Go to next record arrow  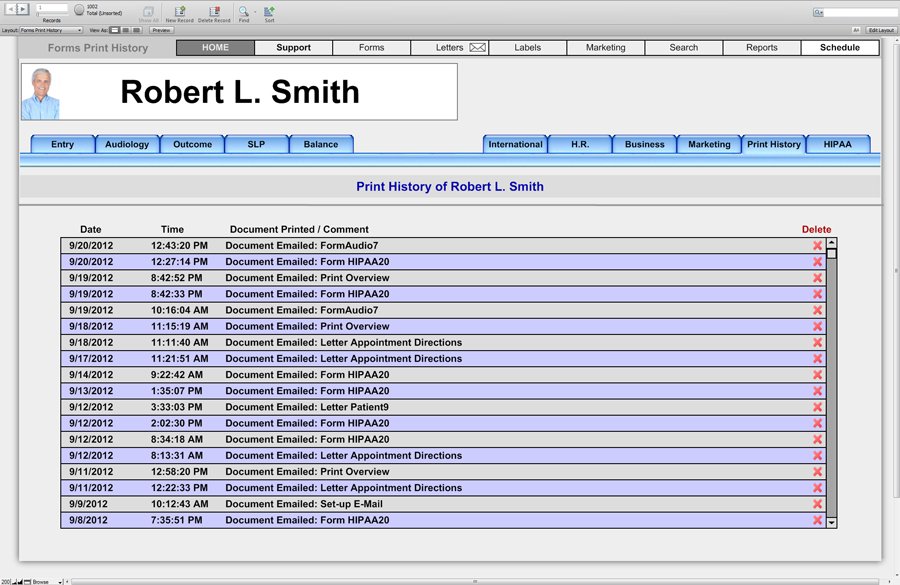click(x=22, y=9)
